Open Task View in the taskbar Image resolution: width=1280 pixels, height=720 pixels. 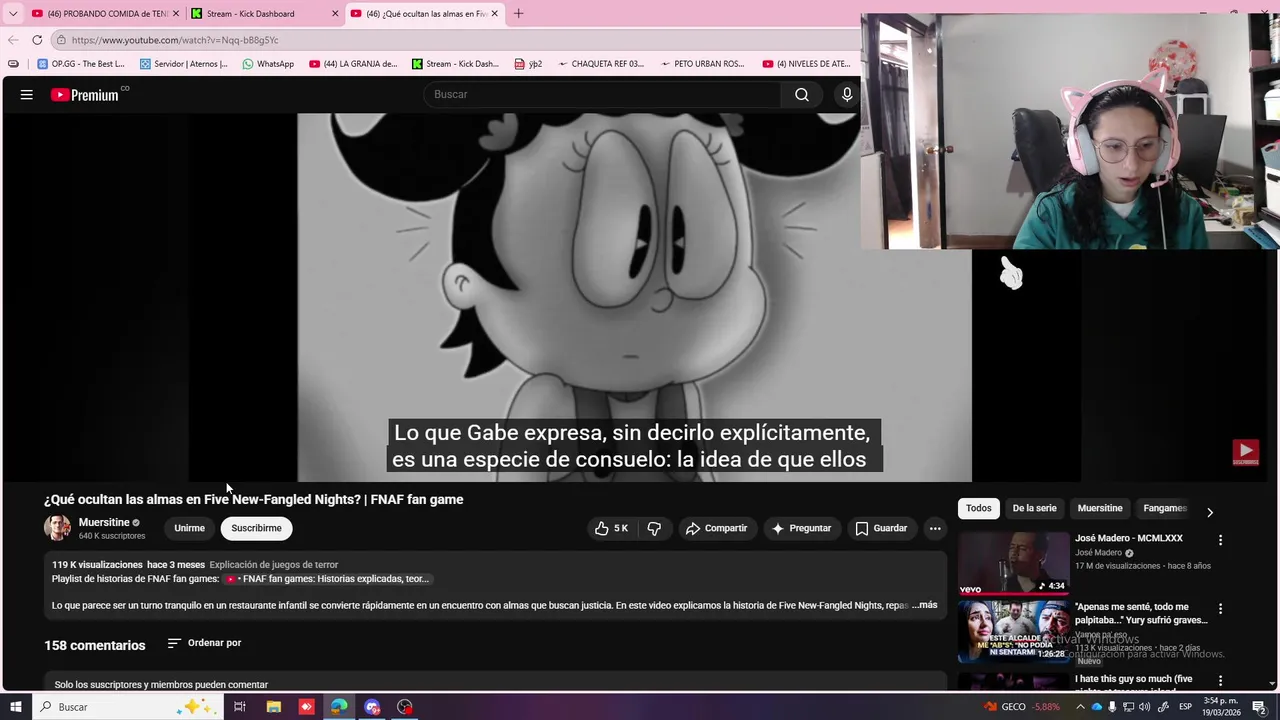click(x=240, y=707)
